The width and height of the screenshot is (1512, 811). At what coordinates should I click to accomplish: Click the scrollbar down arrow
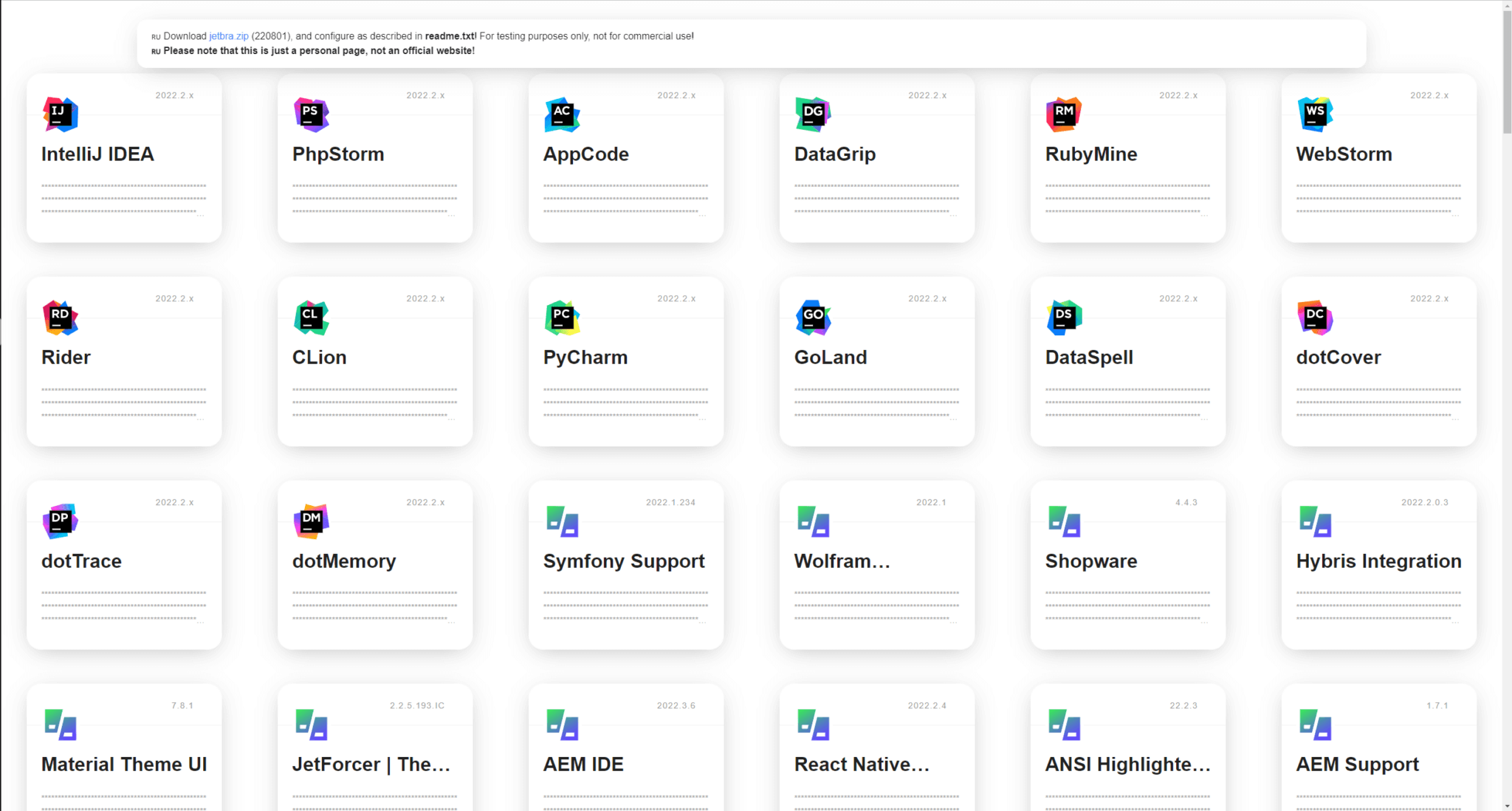click(1506, 805)
